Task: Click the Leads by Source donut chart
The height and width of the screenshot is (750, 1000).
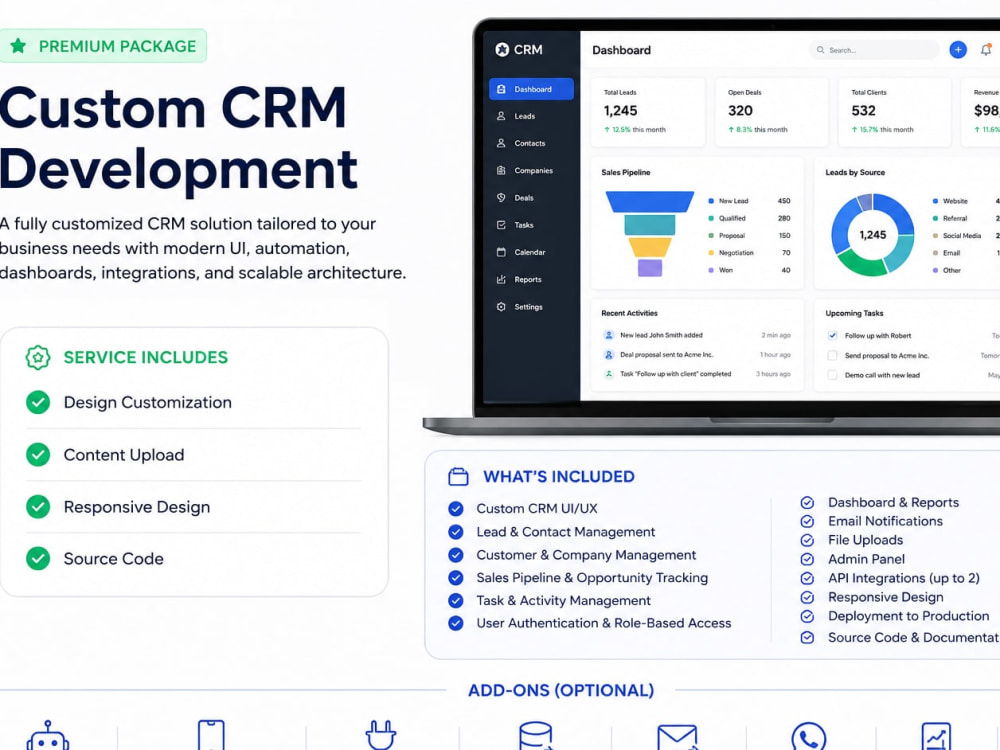Action: [872, 235]
